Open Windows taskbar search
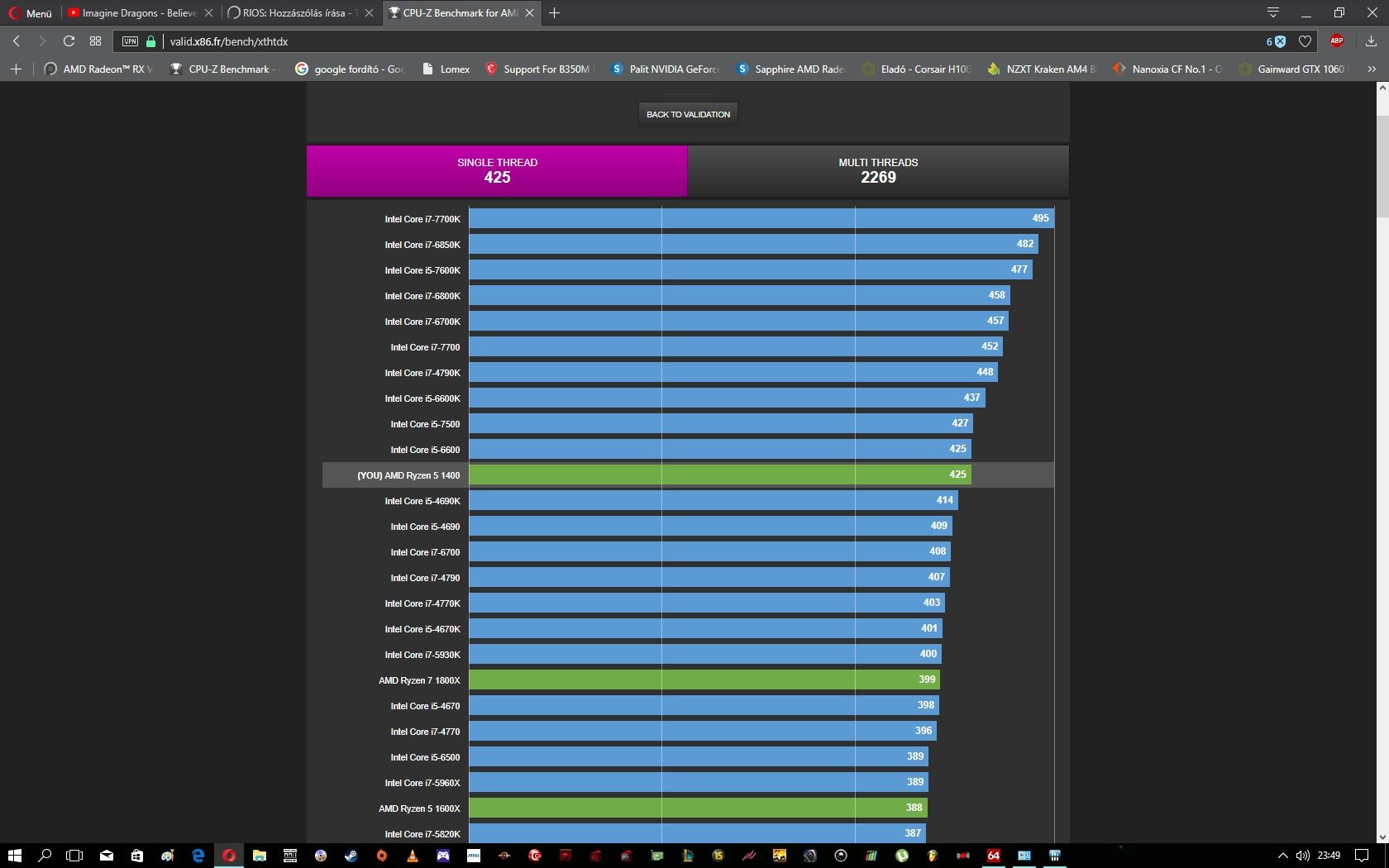The width and height of the screenshot is (1389, 868). 45,856
